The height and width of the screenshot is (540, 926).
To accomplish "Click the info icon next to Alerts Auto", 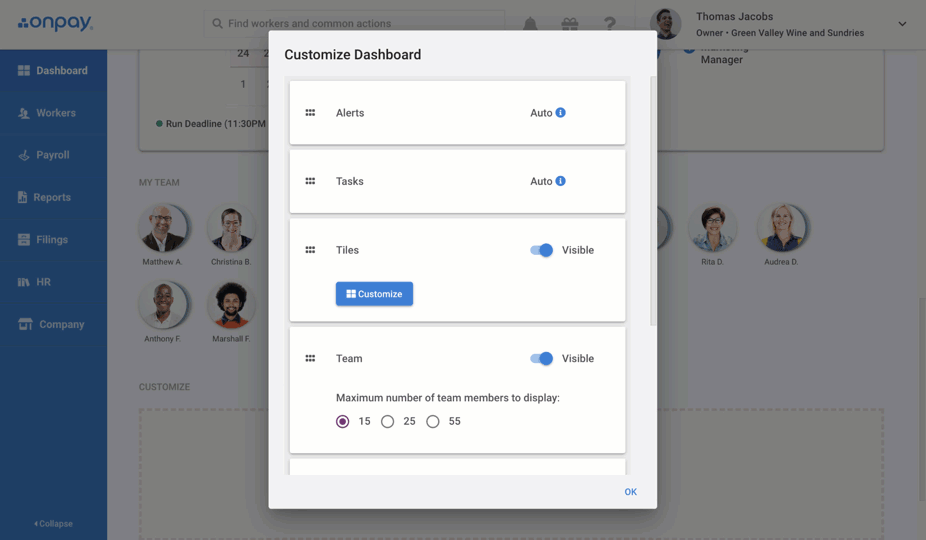I will (561, 113).
